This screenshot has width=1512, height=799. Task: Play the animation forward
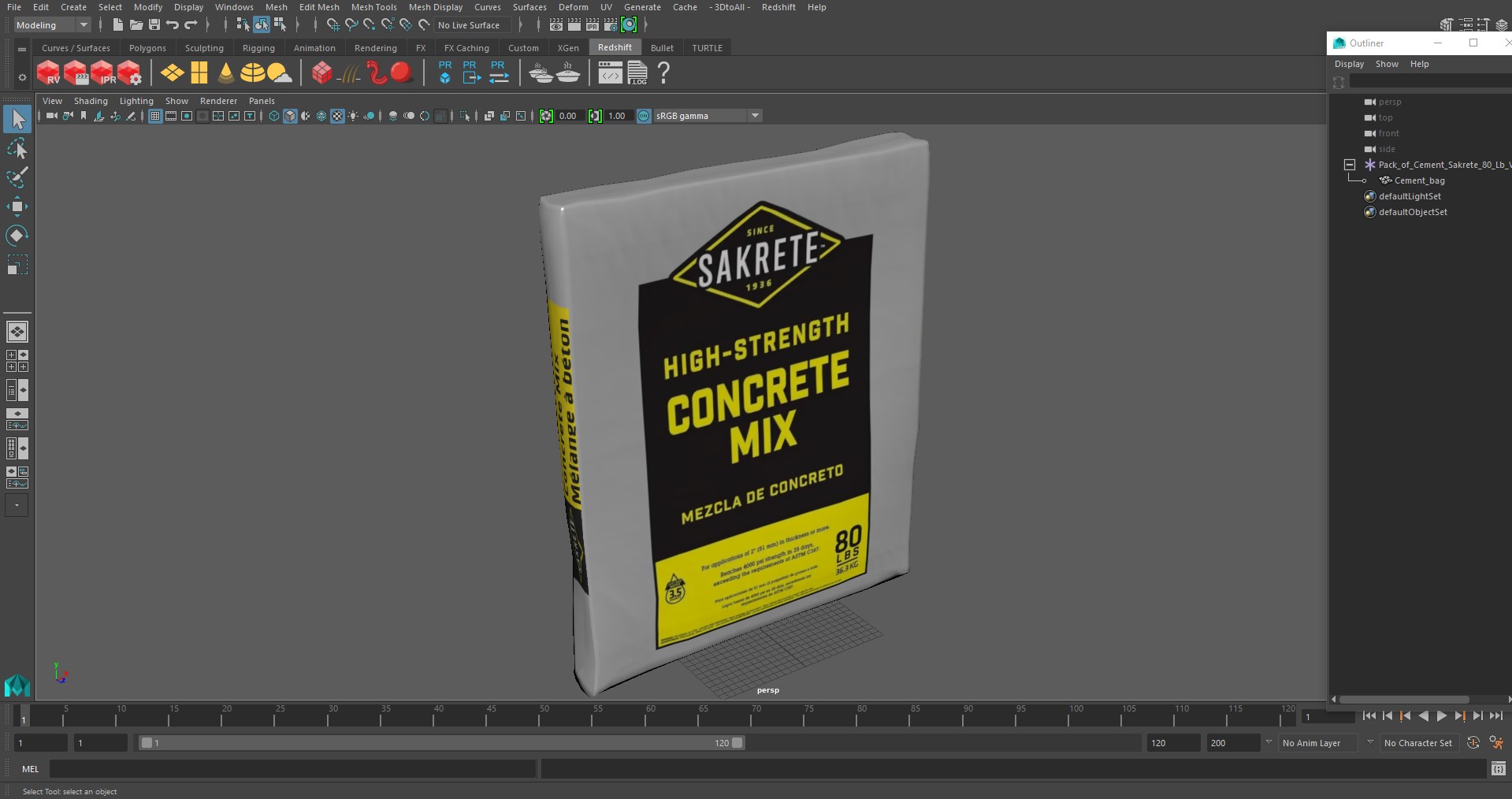click(x=1441, y=716)
